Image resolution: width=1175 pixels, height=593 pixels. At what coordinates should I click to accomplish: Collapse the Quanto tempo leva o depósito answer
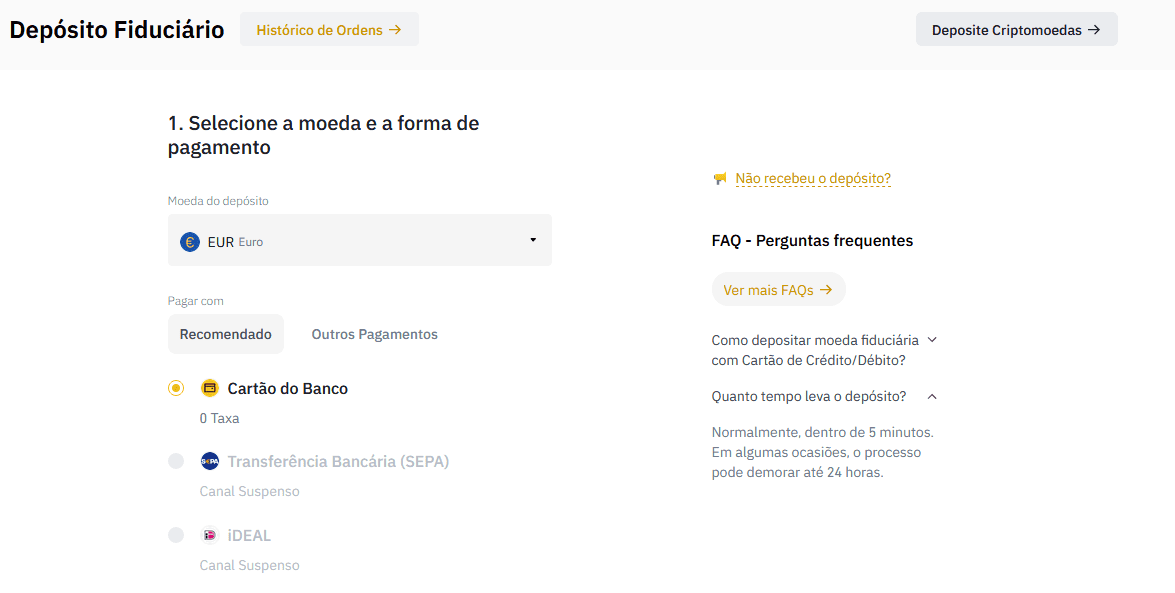[932, 397]
